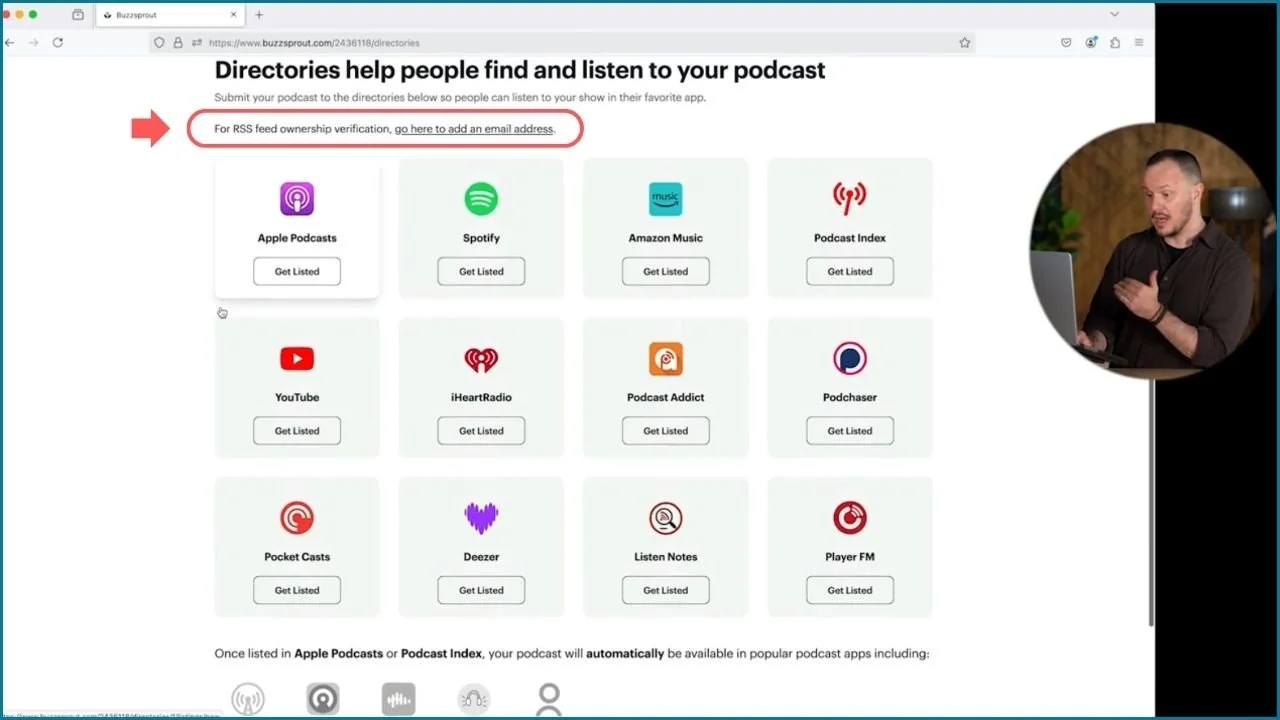Screen dimensions: 1280x720
Task: Get Listed on Pocket Casts
Action: pos(297,590)
